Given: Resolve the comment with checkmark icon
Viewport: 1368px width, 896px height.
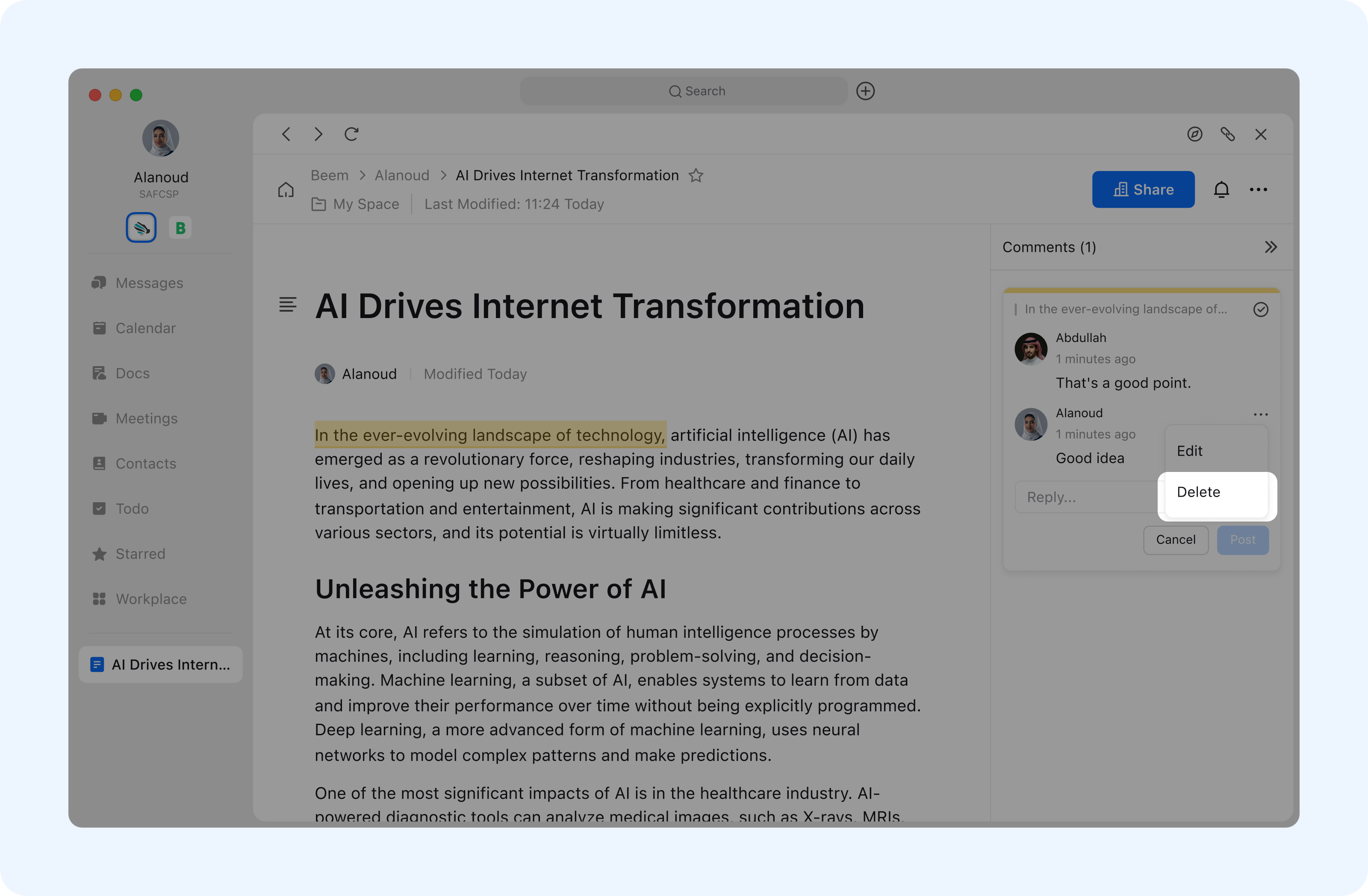Looking at the screenshot, I should pyautogui.click(x=1261, y=309).
